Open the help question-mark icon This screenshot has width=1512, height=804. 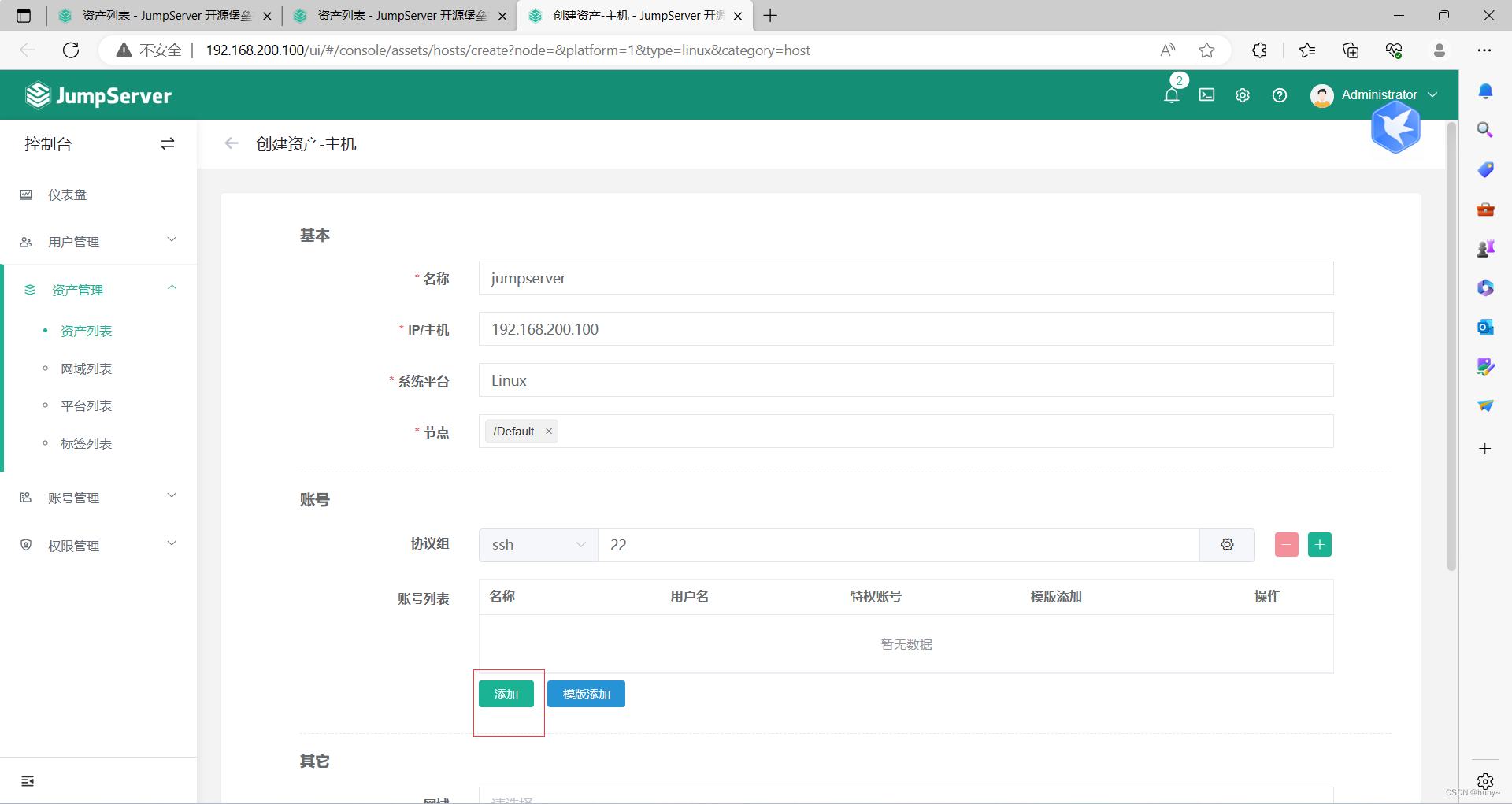coord(1280,95)
